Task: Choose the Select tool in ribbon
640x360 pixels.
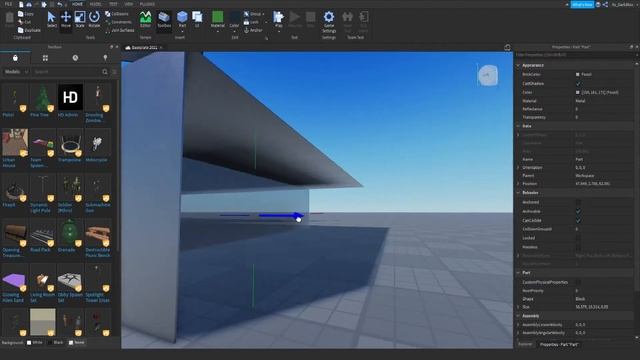Action: [51, 19]
